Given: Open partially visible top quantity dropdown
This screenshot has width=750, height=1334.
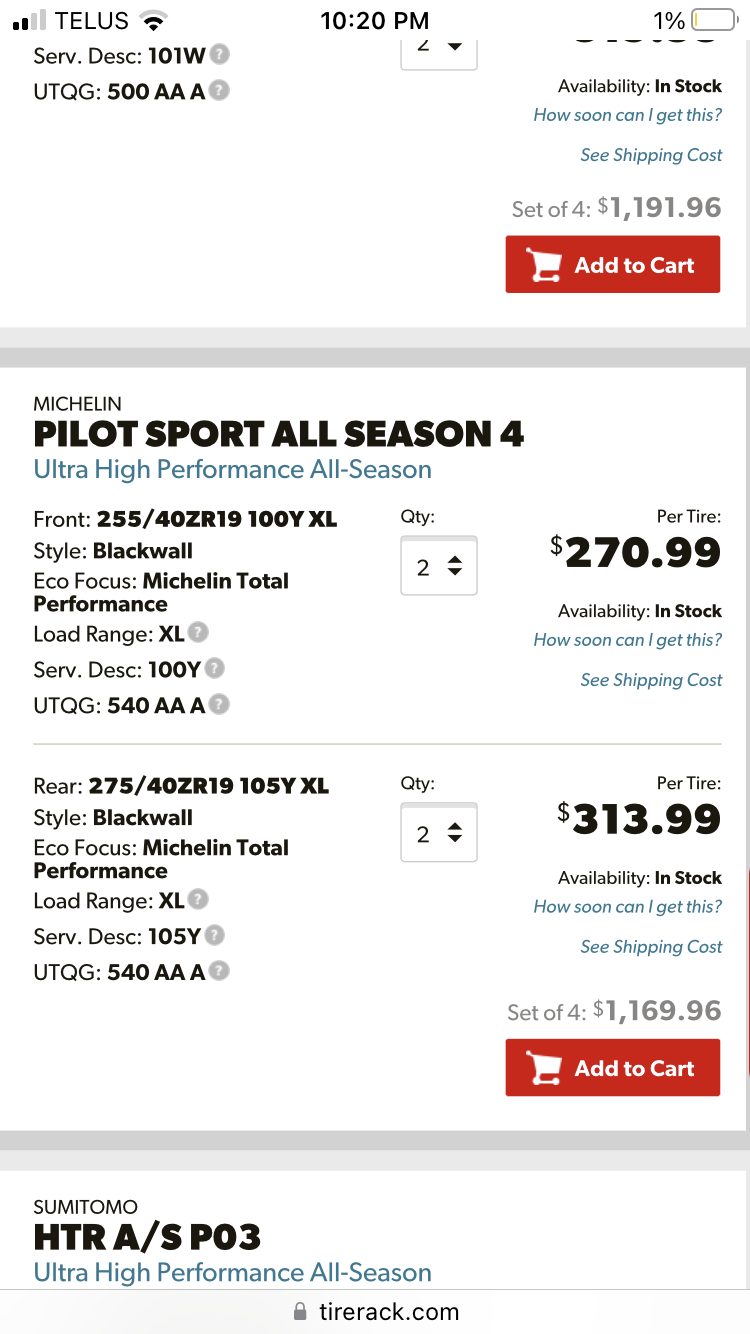Looking at the screenshot, I should click(439, 48).
